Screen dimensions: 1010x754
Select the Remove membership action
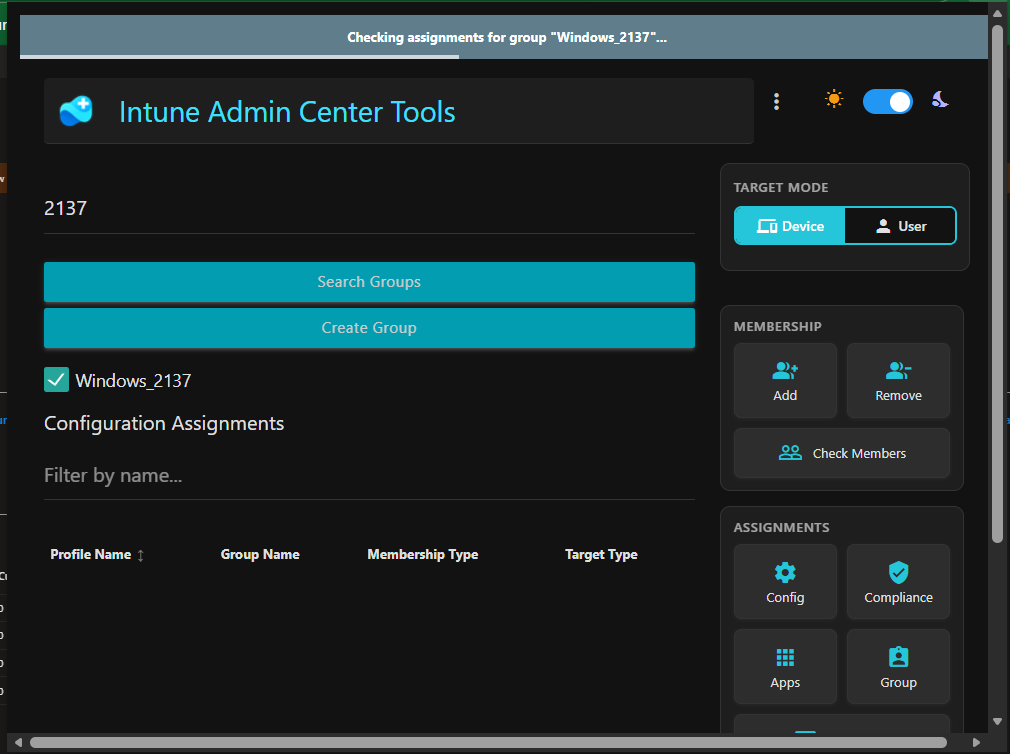pyautogui.click(x=897, y=380)
